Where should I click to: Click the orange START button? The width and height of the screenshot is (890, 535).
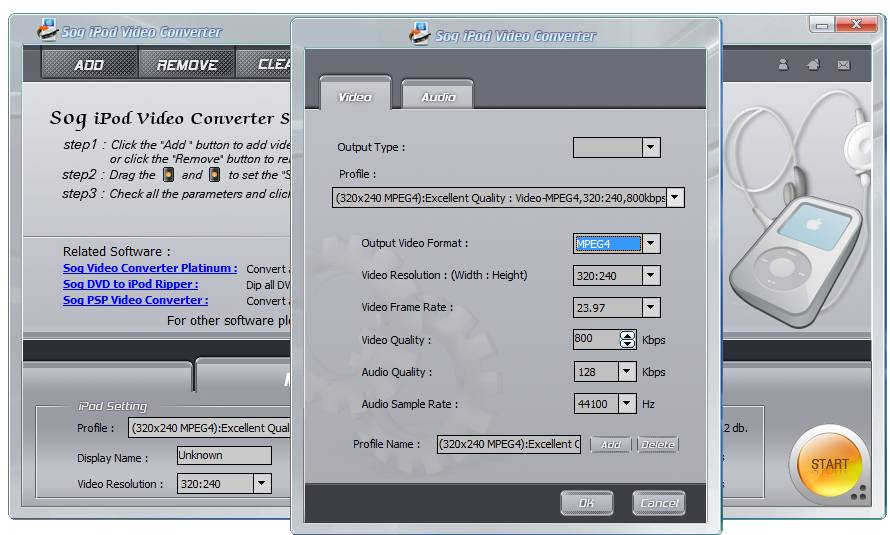[829, 464]
